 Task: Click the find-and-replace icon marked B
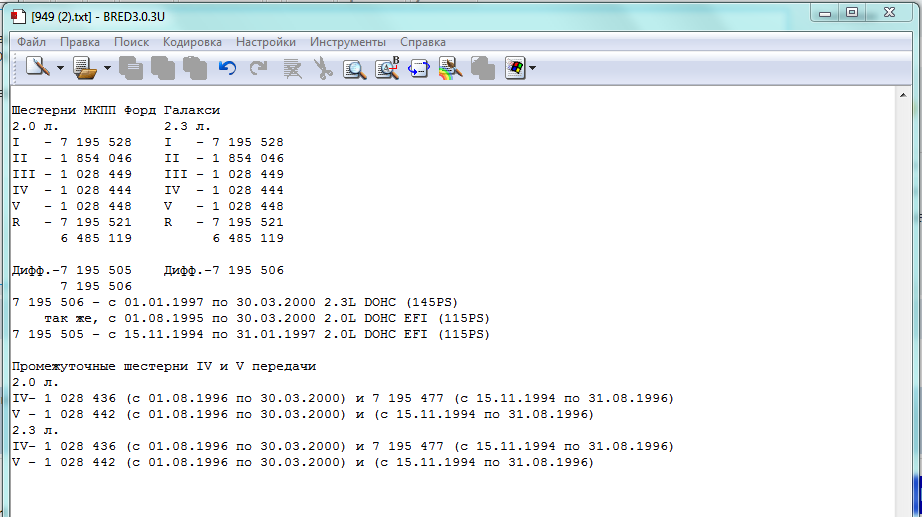coord(387,68)
